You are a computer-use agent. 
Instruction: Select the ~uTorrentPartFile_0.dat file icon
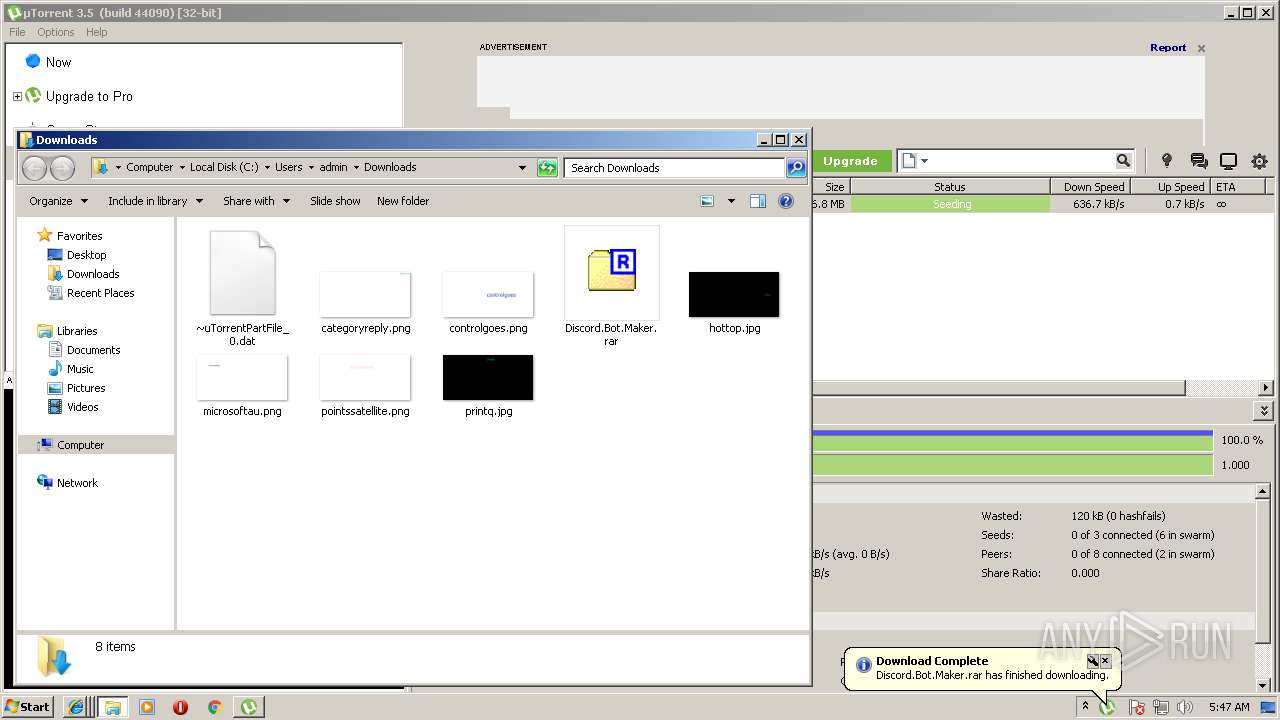tap(242, 272)
